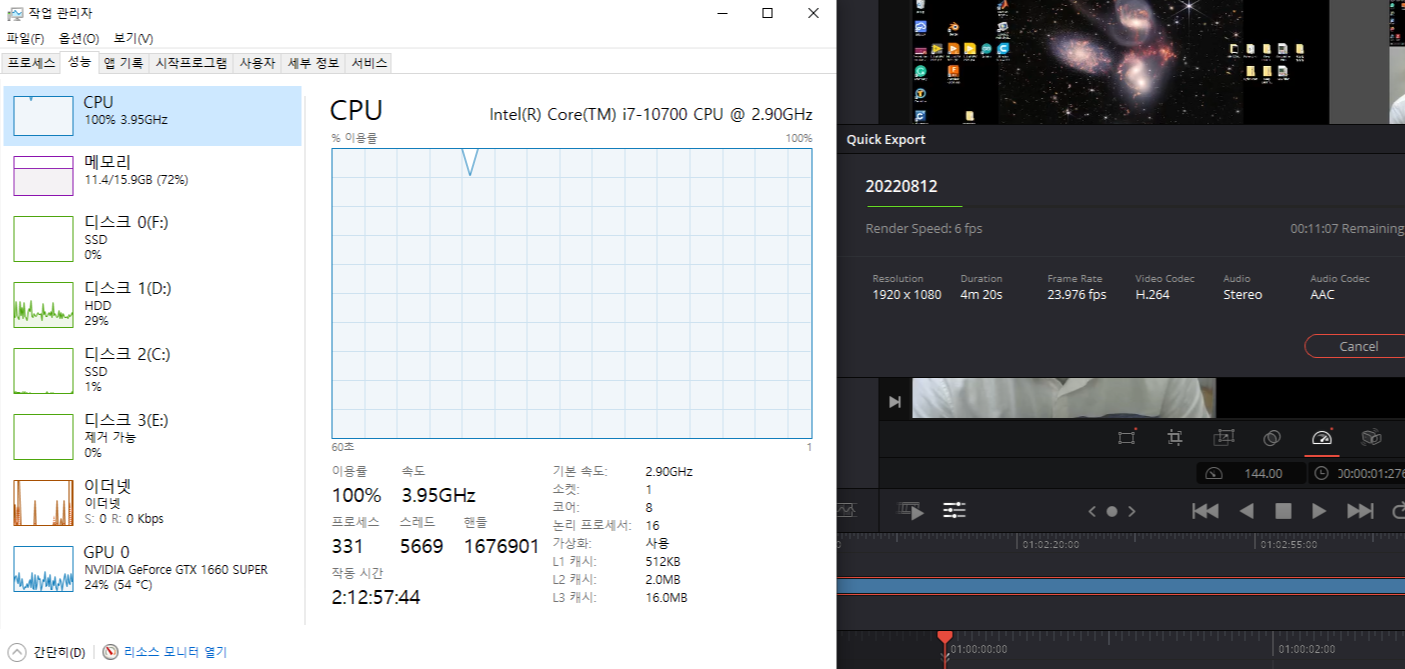The image size is (1405, 669).
Task: Switch to the 시작프로그램 tab
Action: pyautogui.click(x=191, y=63)
